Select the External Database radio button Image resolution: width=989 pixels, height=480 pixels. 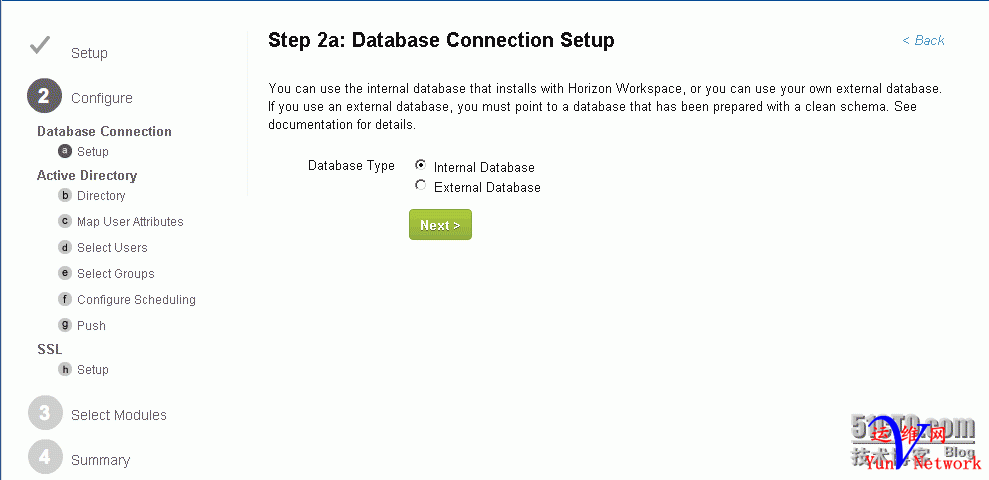coord(420,185)
